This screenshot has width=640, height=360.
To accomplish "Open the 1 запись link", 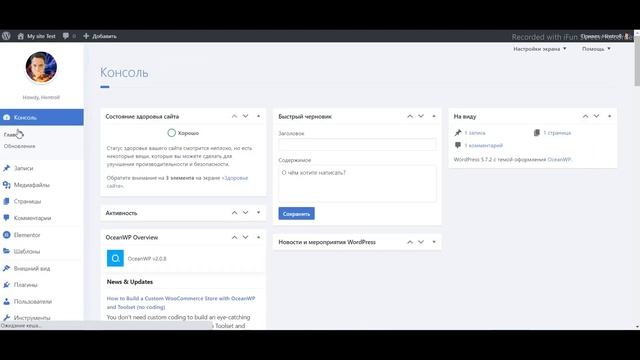I will (x=475, y=133).
